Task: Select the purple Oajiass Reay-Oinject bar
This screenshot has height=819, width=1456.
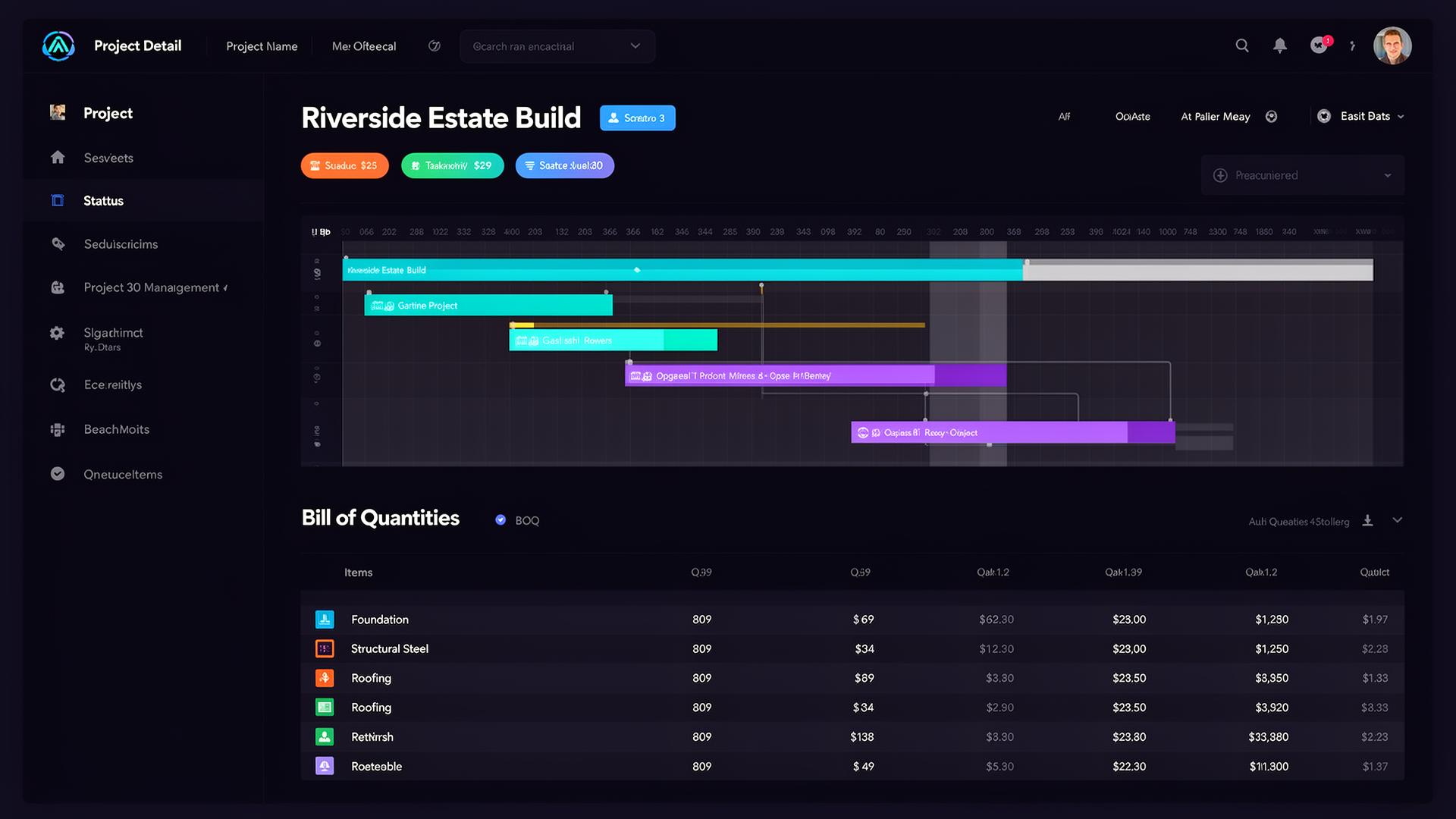Action: 1012,433
